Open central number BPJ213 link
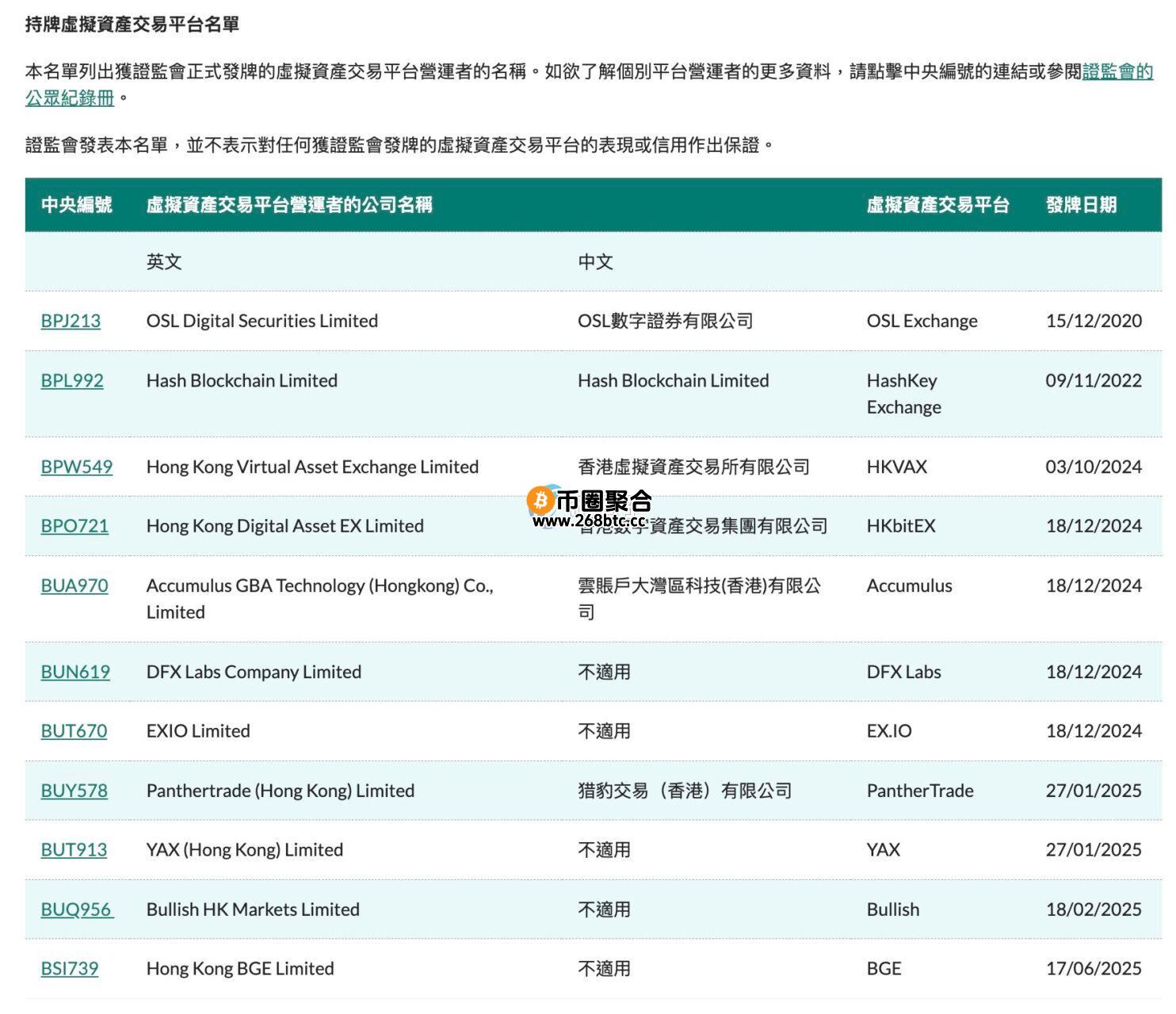This screenshot has height=1014, width=1176. (71, 321)
